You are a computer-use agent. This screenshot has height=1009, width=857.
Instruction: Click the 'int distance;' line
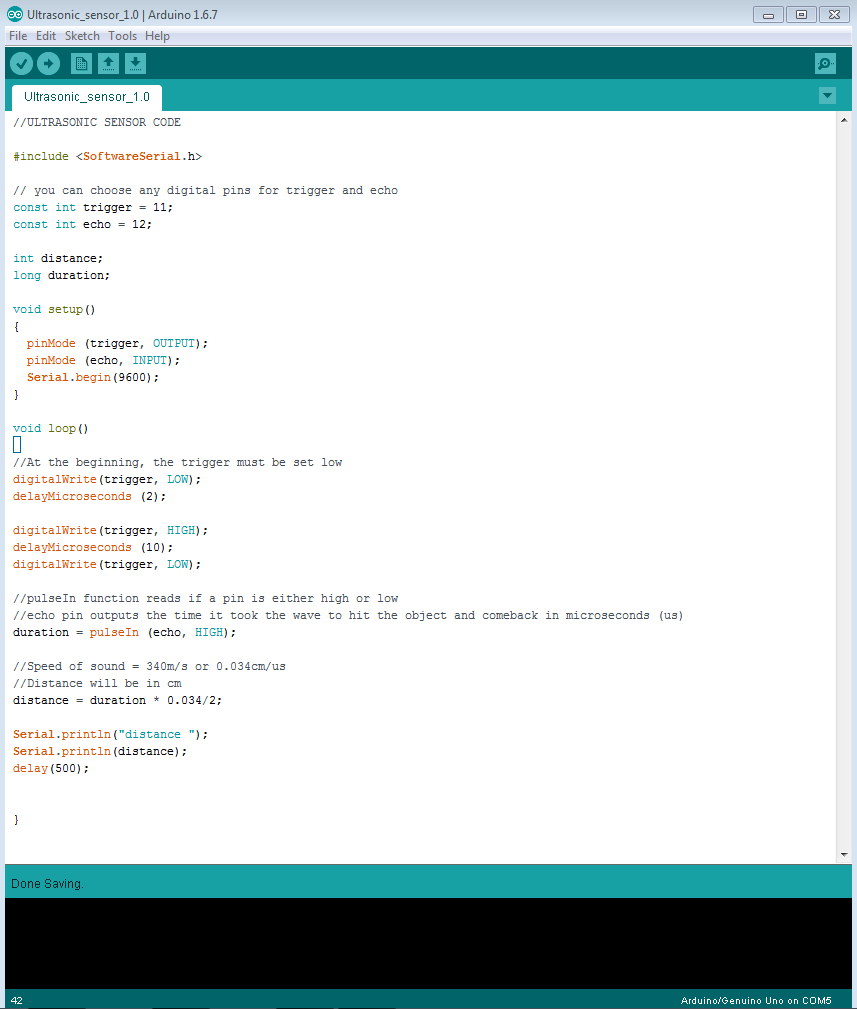[58, 258]
